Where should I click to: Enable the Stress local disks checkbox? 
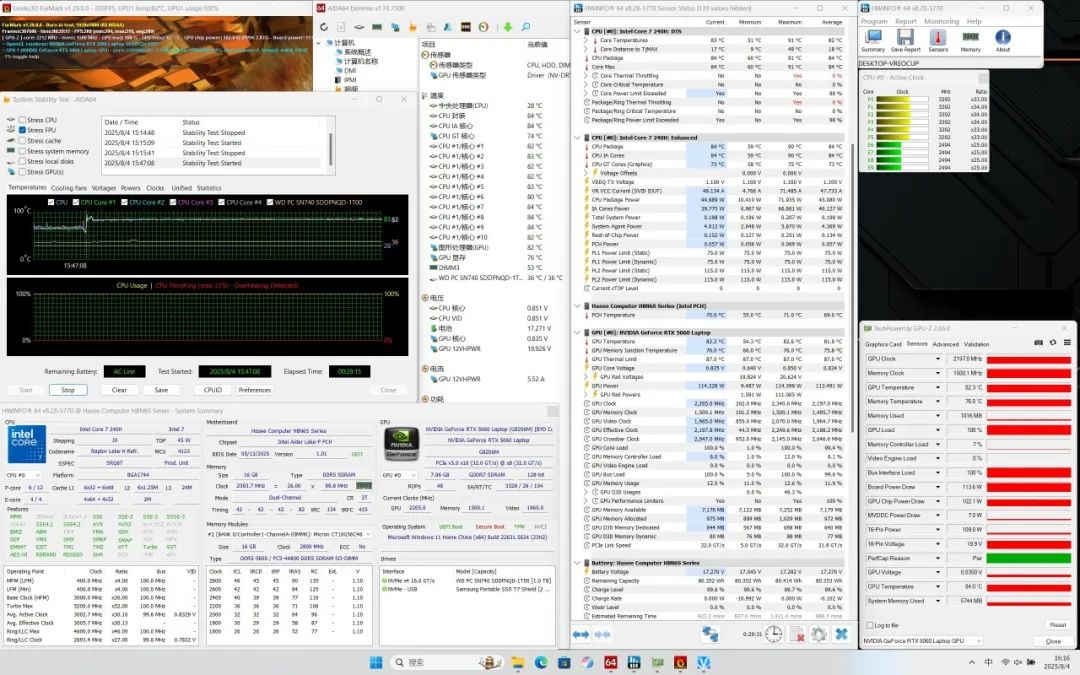coord(22,162)
